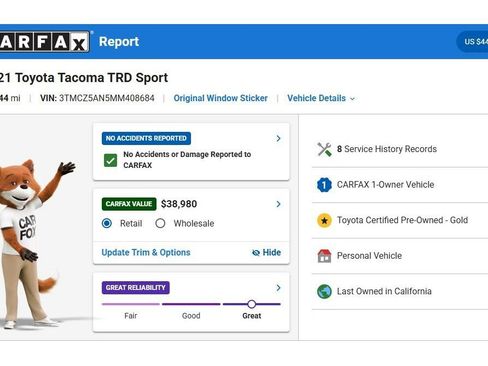Click No Accidents or Damage Reported text
Viewport: 488px width, 366px height.
tap(187, 160)
